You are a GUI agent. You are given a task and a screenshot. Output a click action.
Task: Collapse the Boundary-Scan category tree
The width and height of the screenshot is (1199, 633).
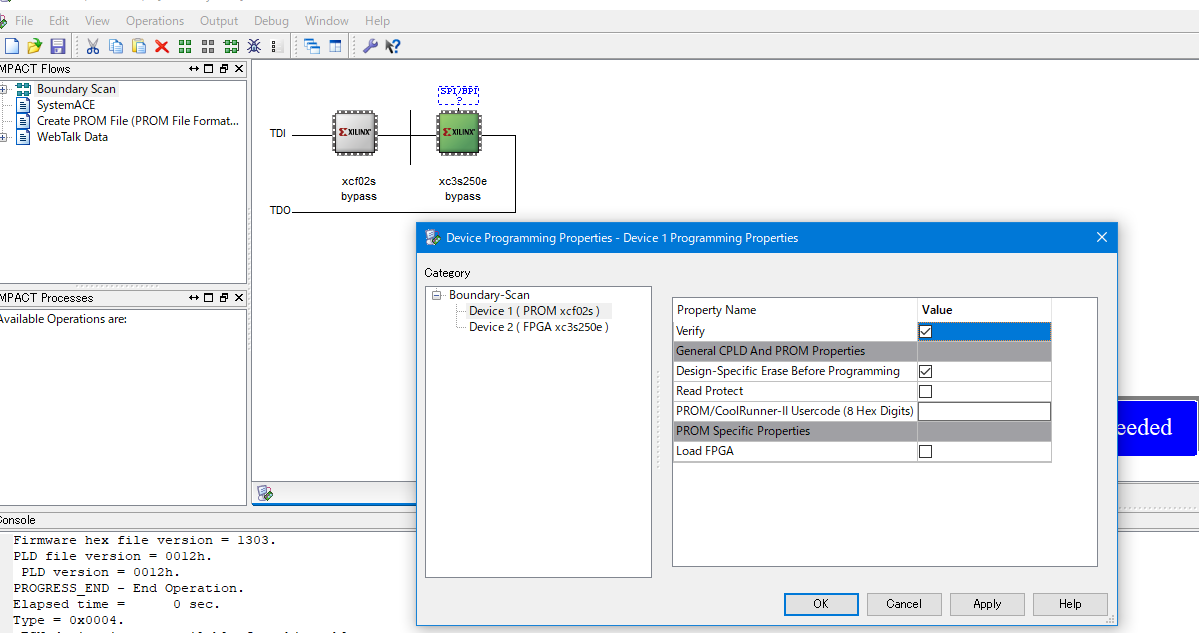point(437,295)
